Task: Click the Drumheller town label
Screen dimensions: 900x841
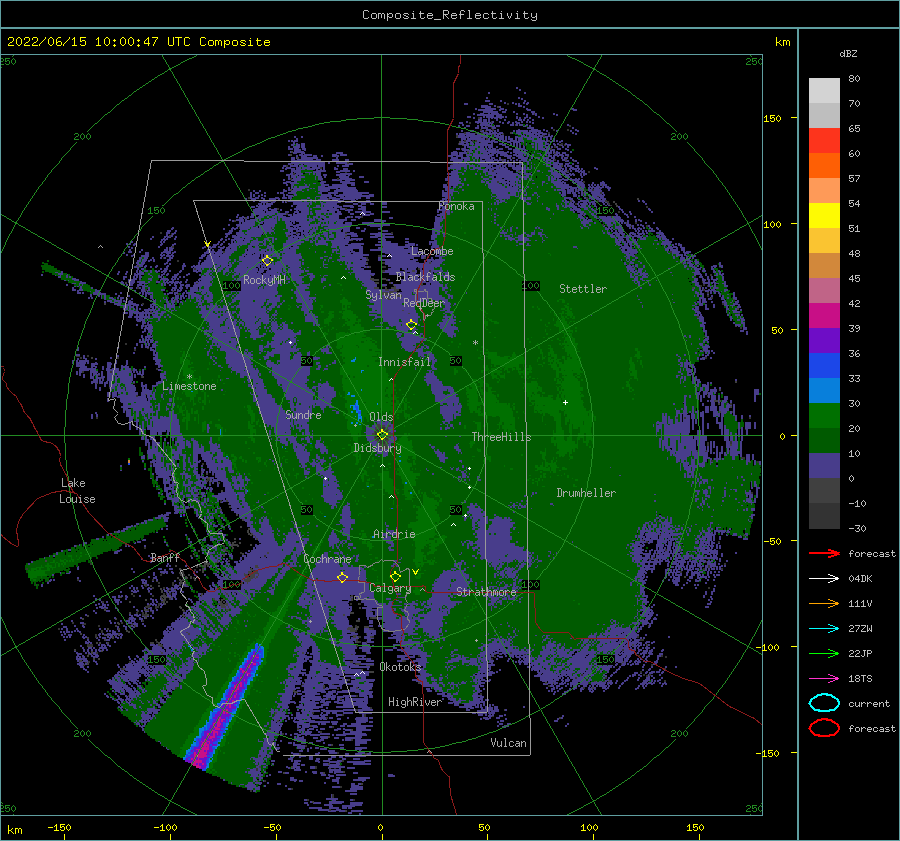Action: [x=586, y=493]
